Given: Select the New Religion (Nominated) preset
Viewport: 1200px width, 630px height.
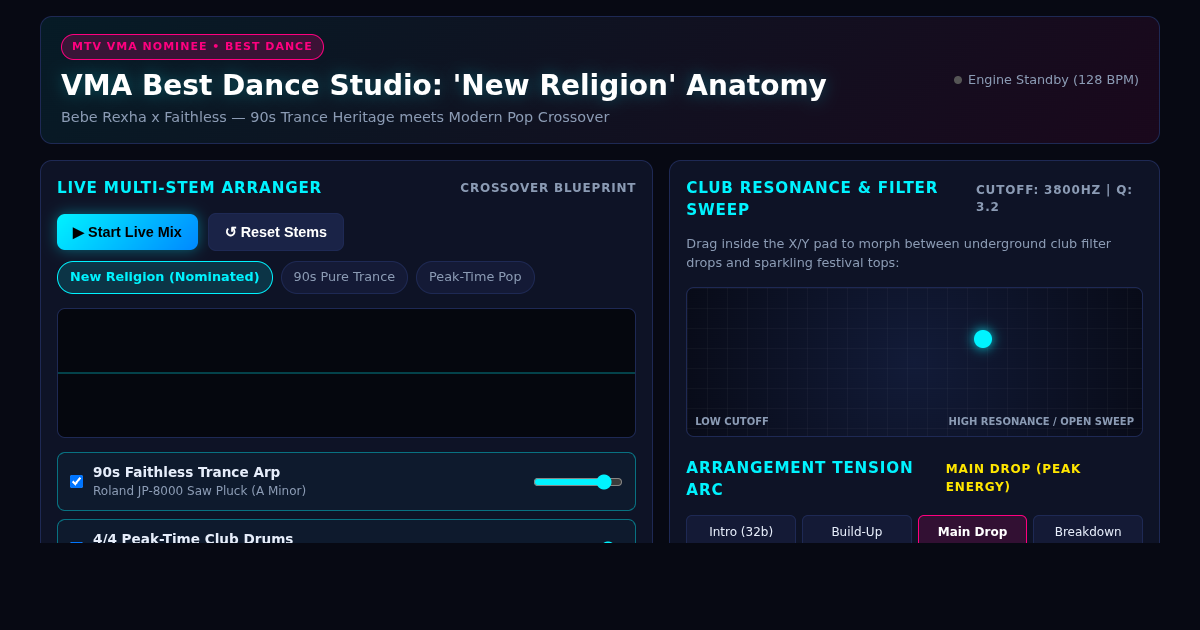Looking at the screenshot, I should [165, 277].
